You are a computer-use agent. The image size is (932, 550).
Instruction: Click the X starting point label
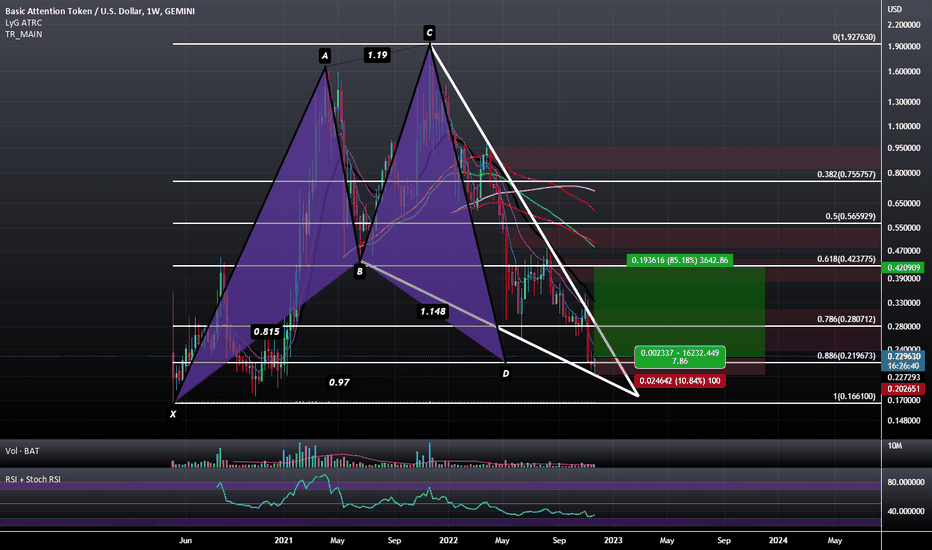173,414
